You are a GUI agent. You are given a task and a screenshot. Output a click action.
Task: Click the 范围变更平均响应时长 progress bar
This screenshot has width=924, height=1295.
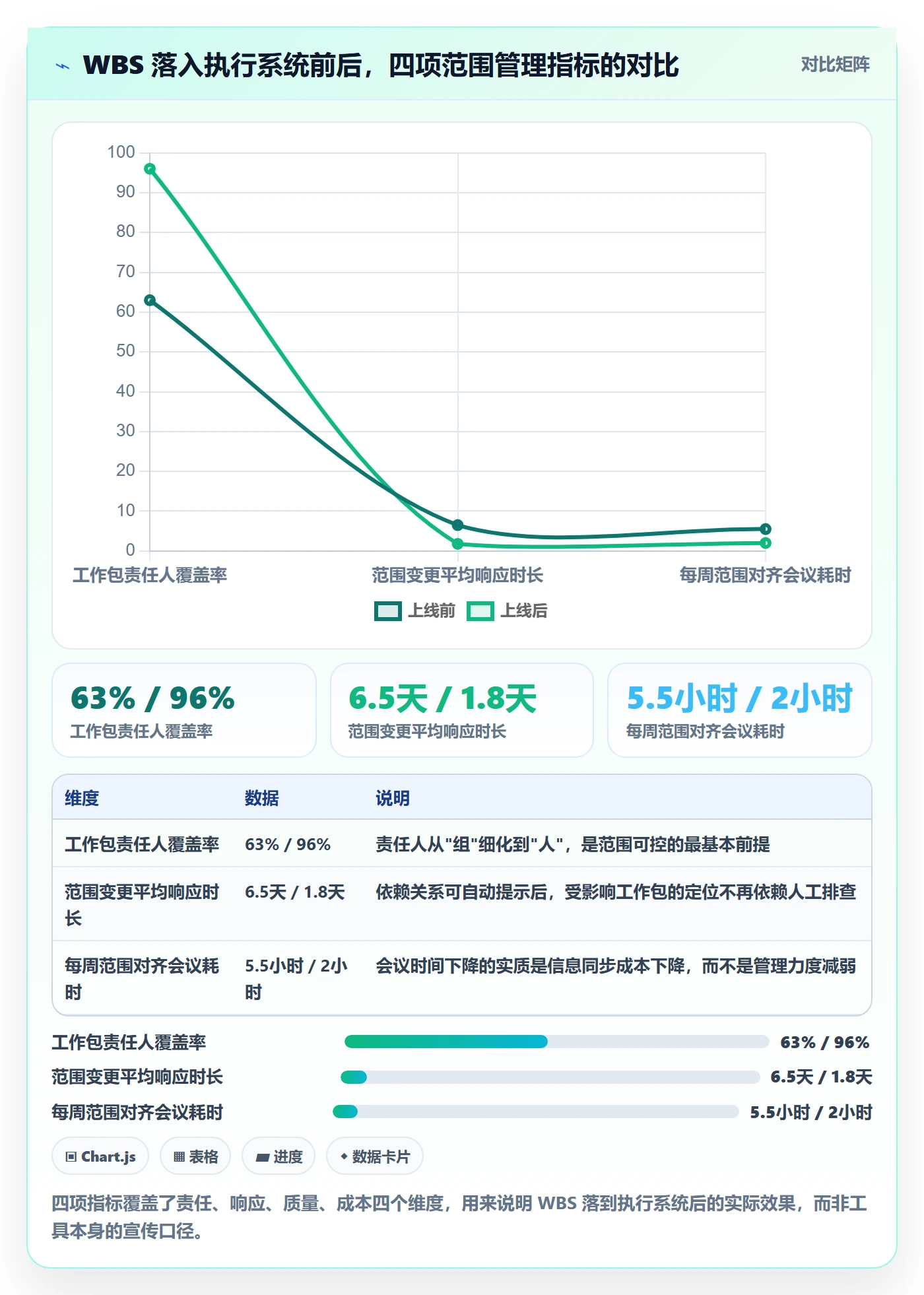coord(550,1077)
